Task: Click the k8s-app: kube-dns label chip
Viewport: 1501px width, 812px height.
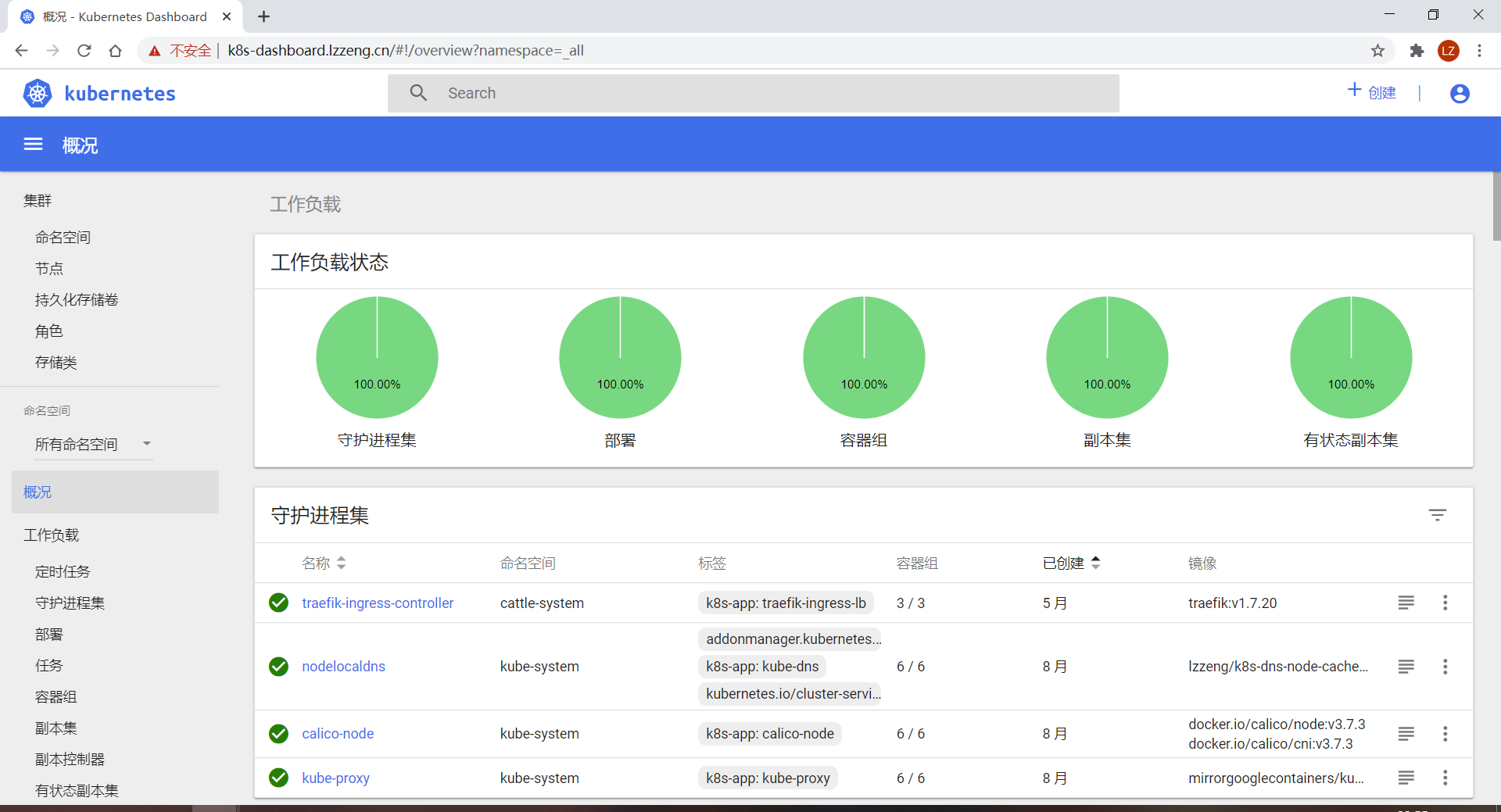Action: (762, 667)
